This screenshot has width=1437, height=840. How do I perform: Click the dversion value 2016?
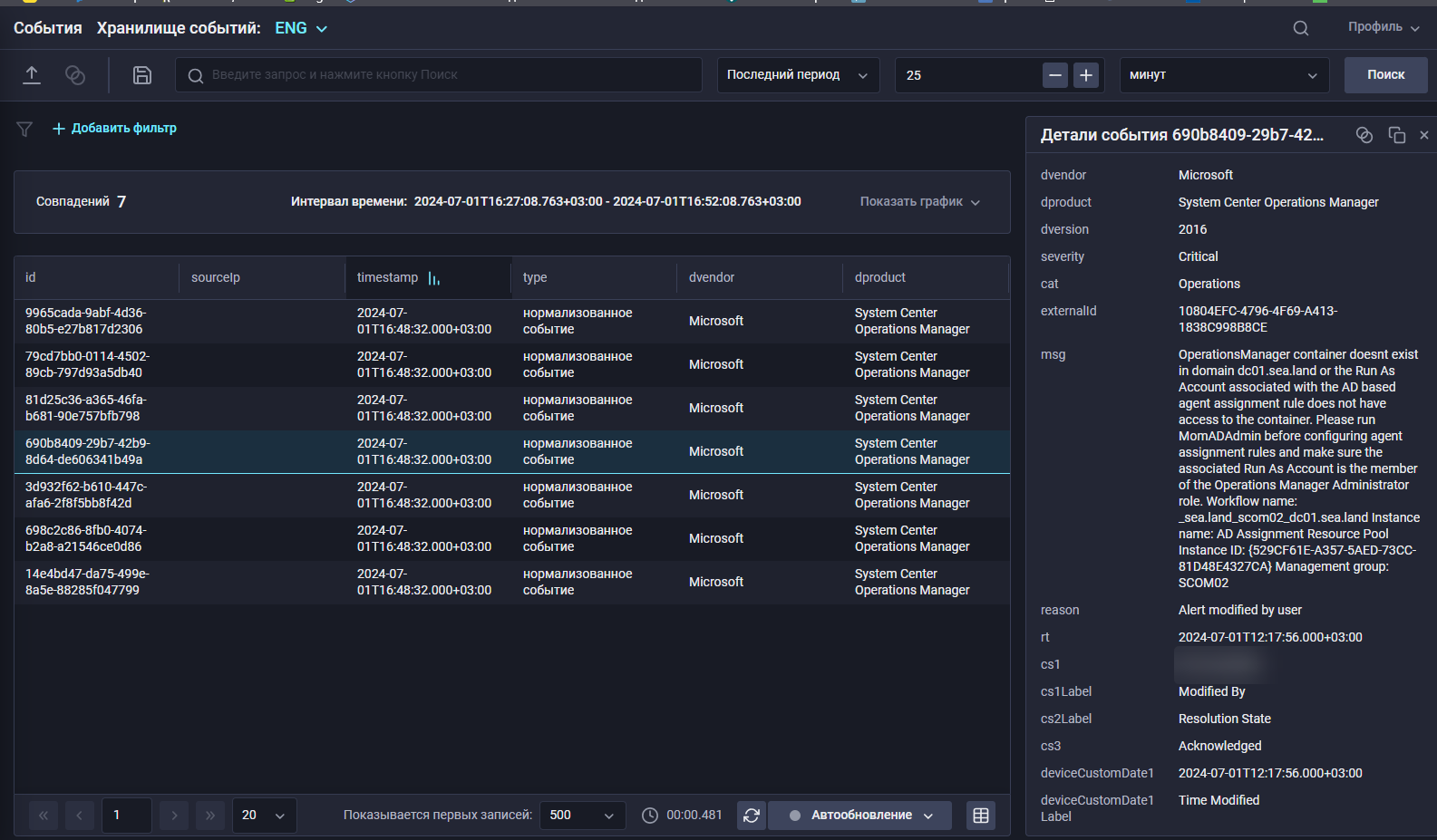click(x=1192, y=230)
